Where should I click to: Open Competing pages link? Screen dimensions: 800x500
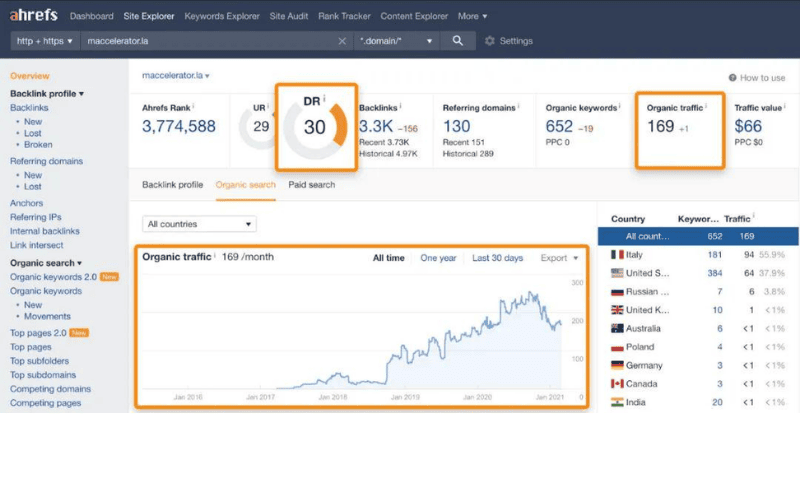click(x=45, y=403)
